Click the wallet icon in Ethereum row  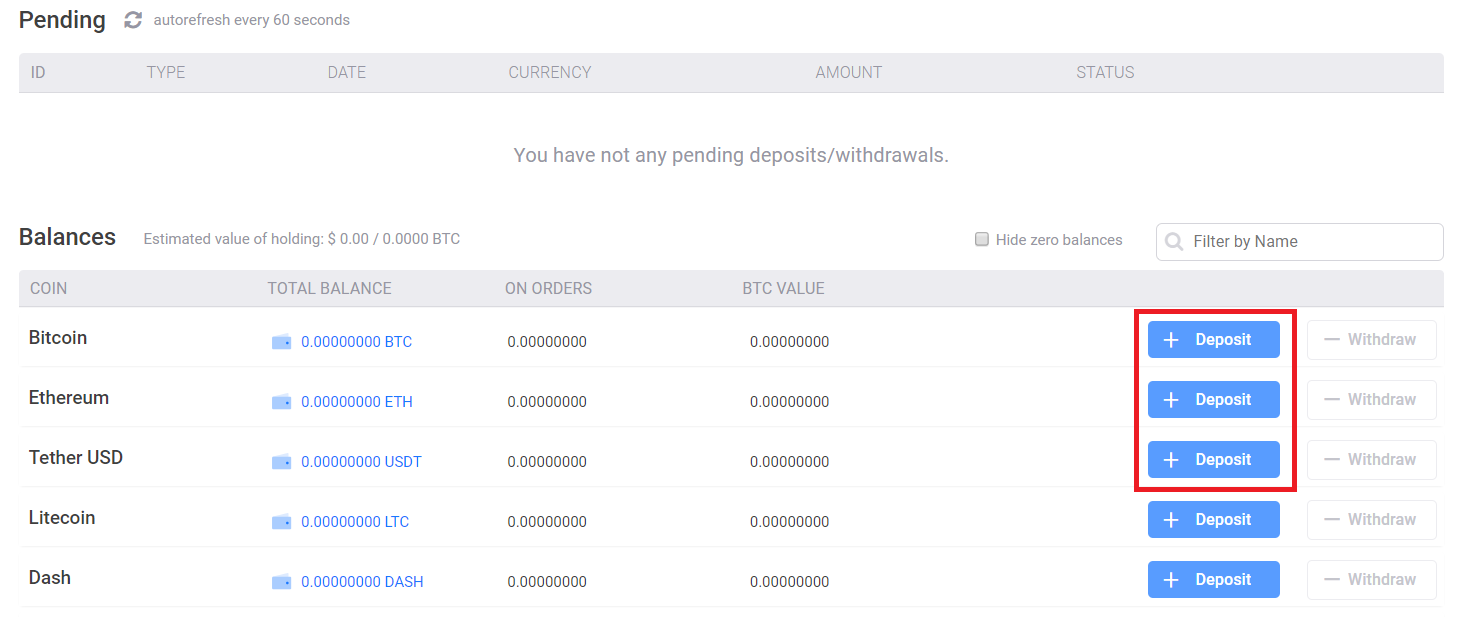coord(282,402)
